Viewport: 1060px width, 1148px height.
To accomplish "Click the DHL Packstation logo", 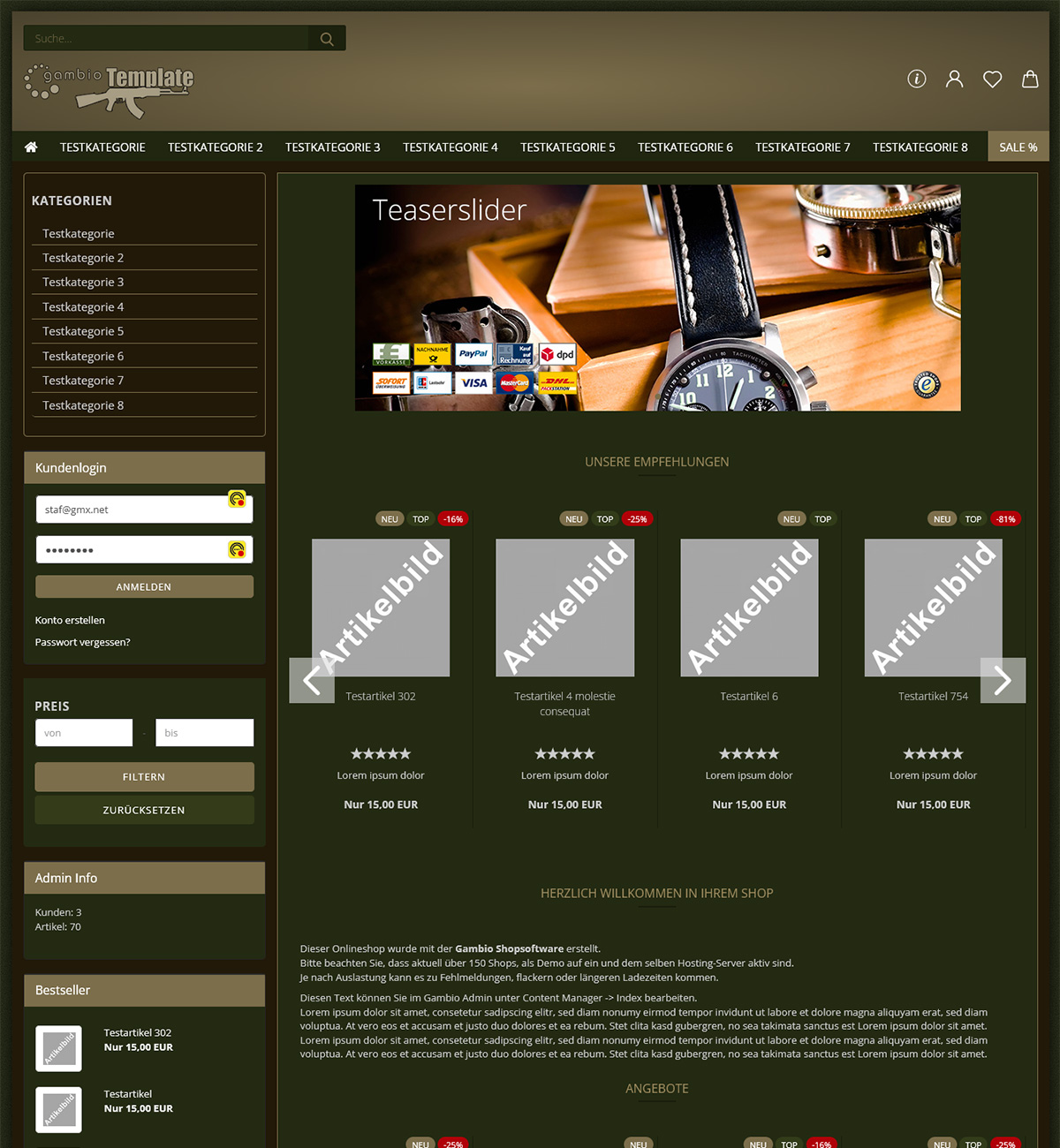I will 556,382.
